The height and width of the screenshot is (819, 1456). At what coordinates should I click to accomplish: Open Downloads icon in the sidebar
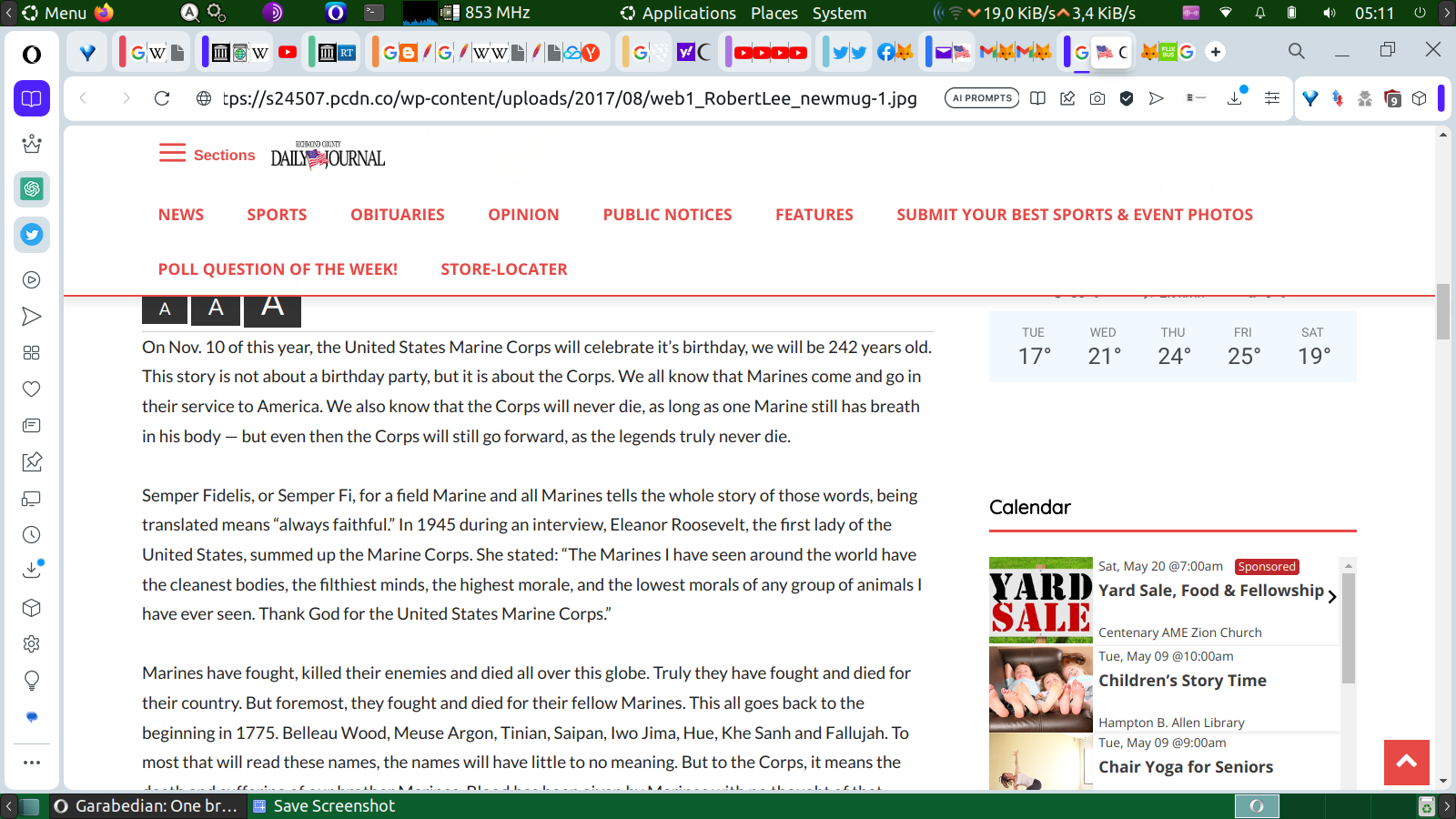pyautogui.click(x=32, y=570)
